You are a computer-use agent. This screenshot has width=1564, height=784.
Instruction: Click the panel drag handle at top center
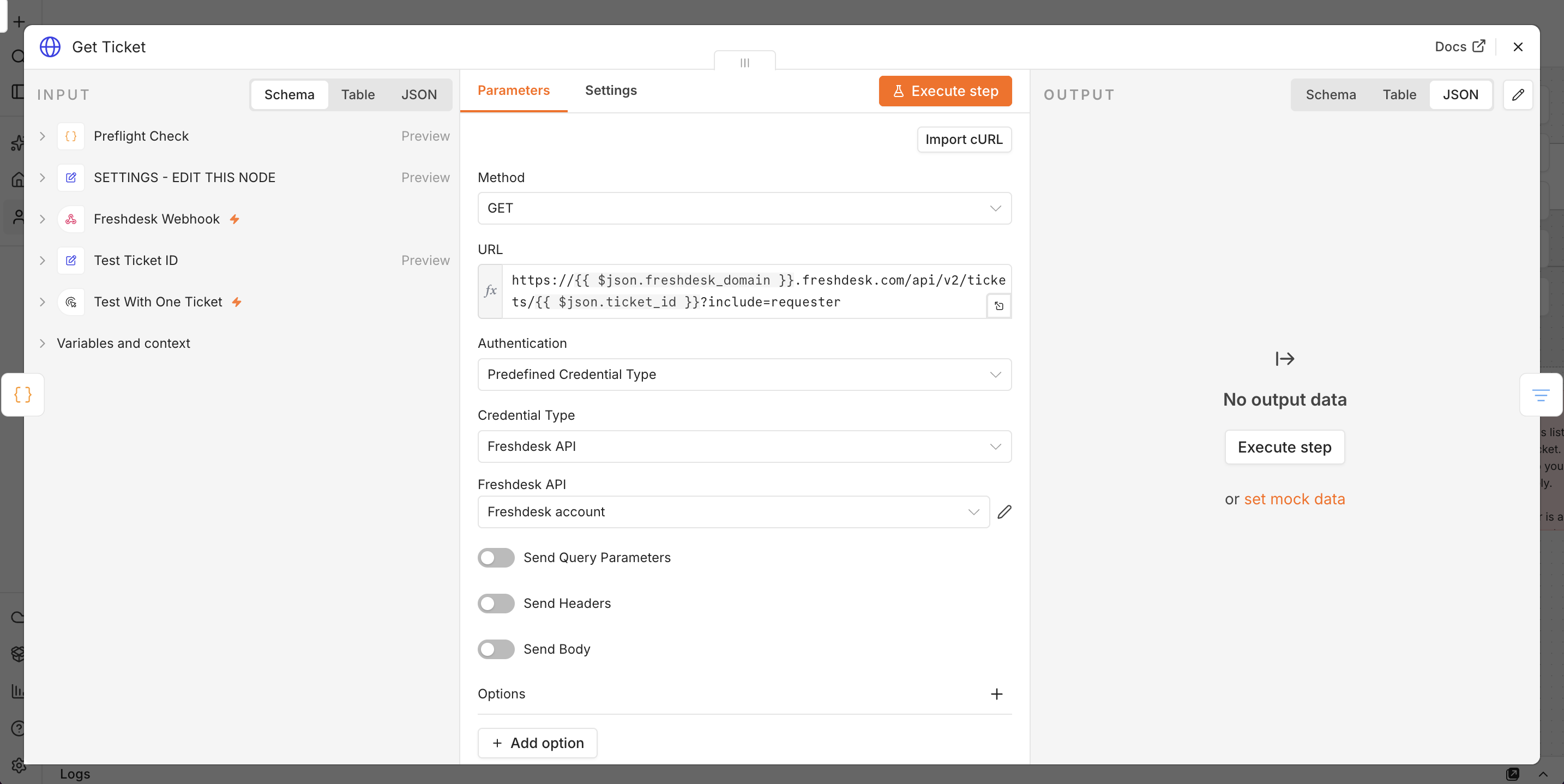[x=745, y=62]
